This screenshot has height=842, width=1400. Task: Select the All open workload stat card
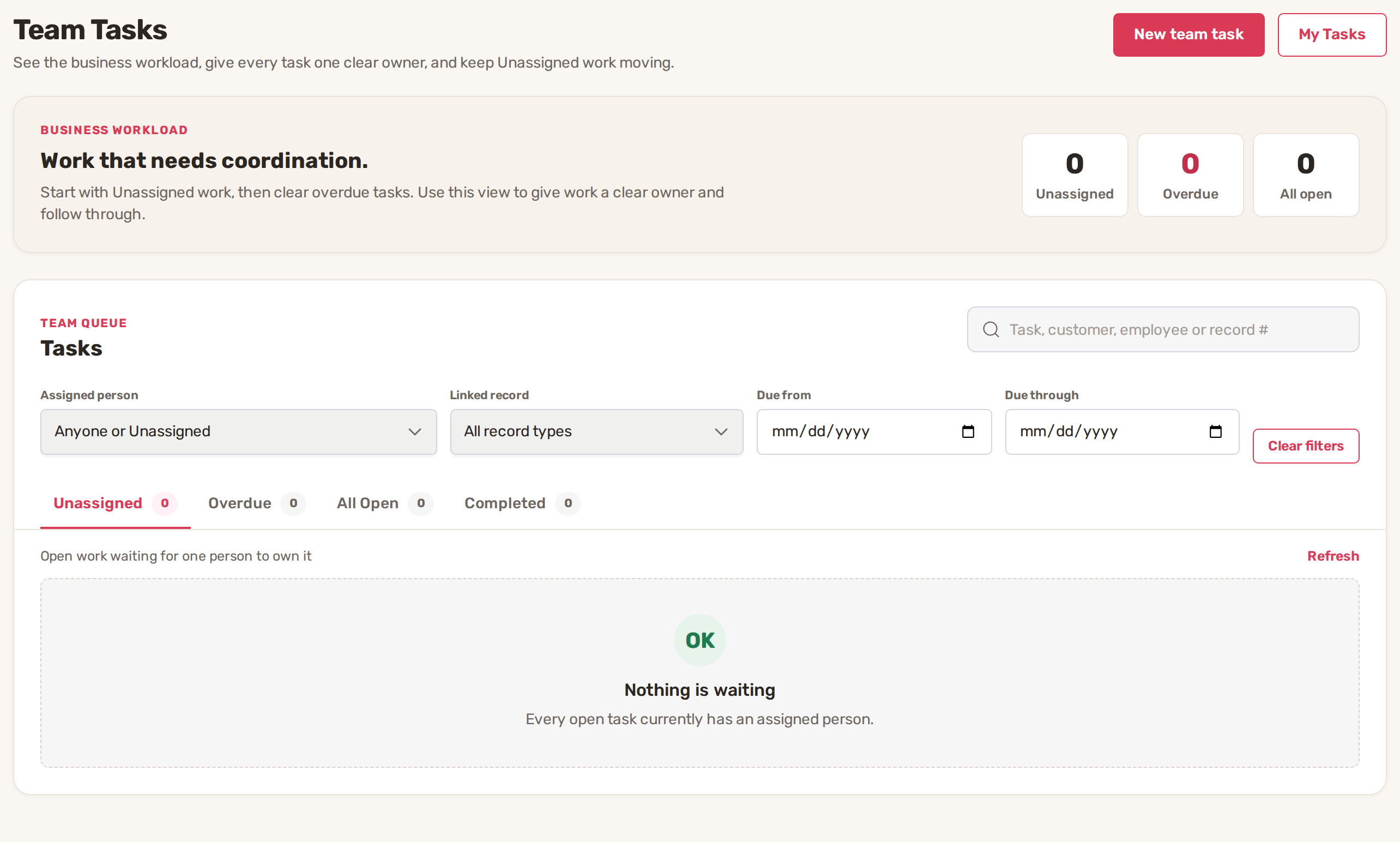(1306, 175)
